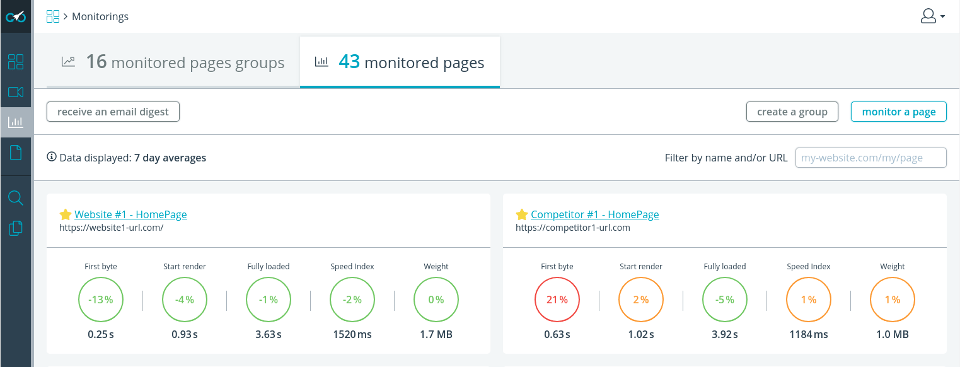Click the app logo at top-left
The image size is (960, 367).
[15, 16]
